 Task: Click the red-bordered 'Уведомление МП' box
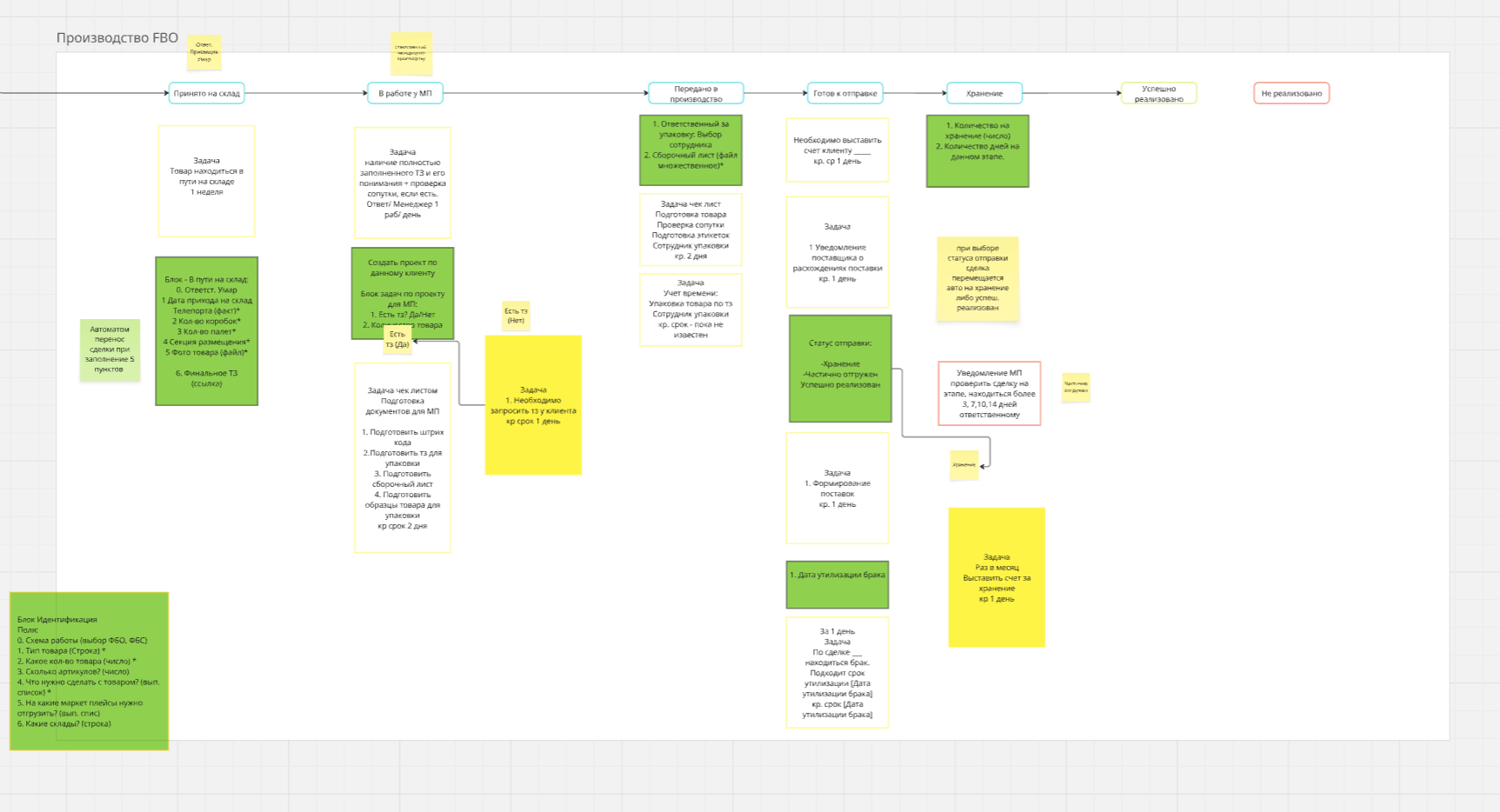tap(990, 394)
